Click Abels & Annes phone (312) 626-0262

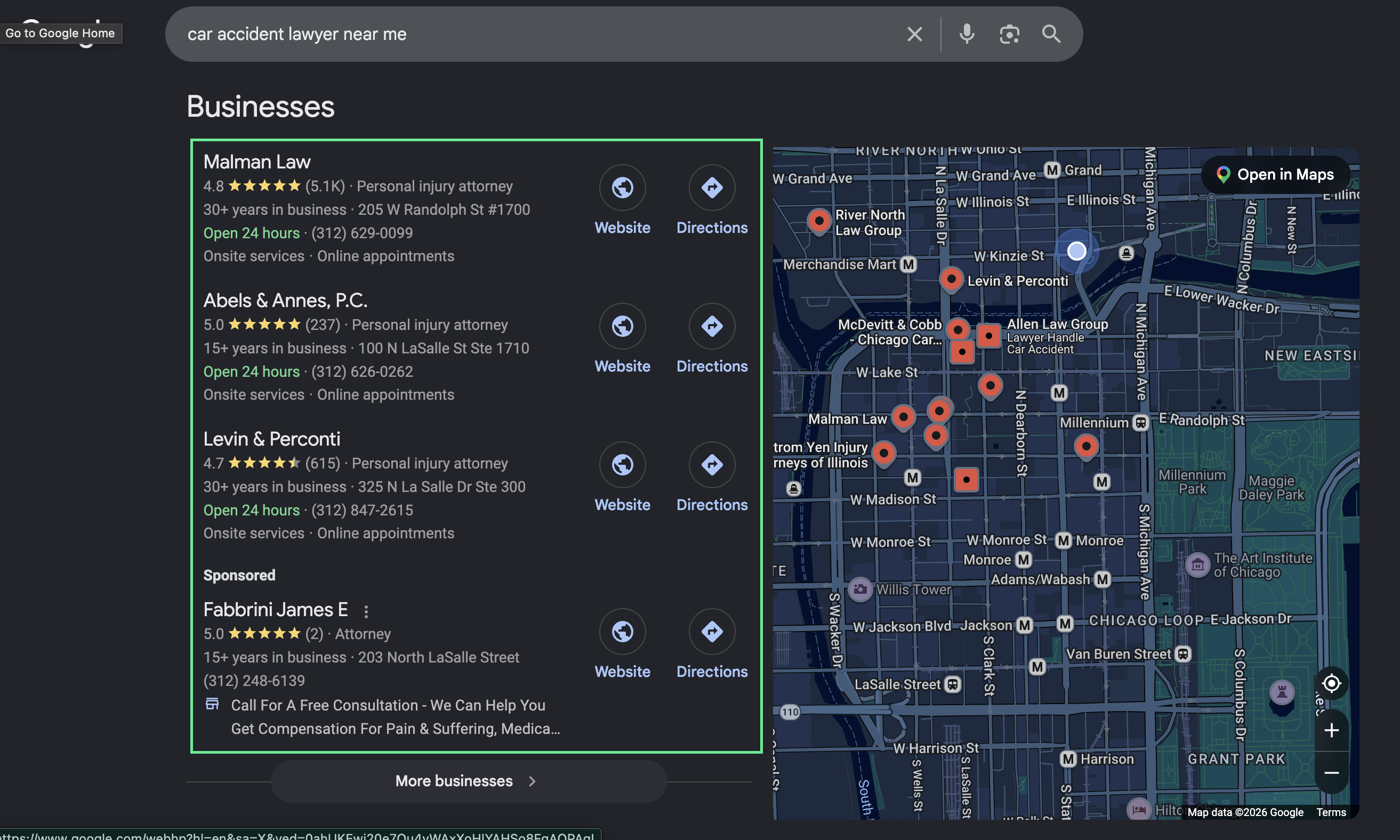(x=362, y=372)
